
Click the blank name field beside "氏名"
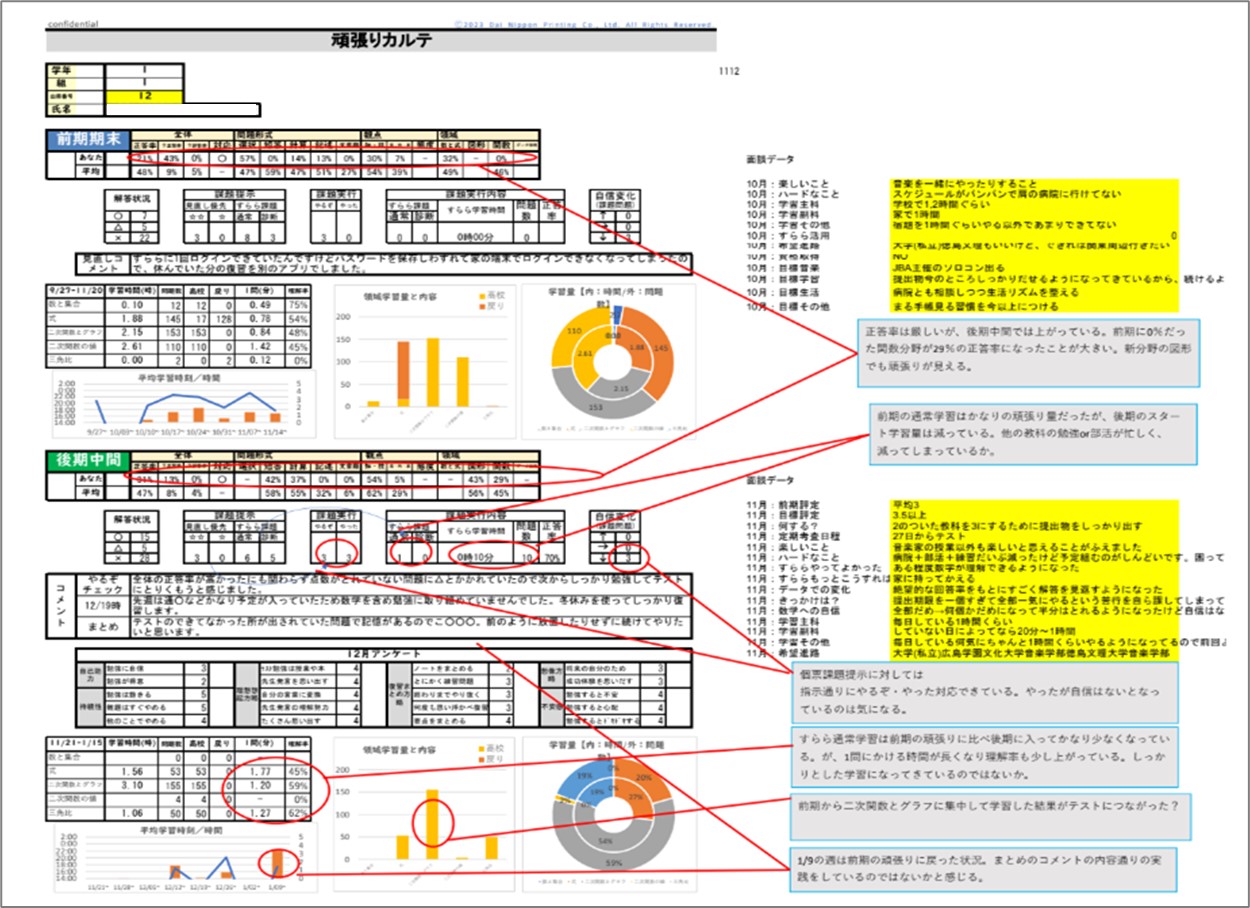[x=183, y=110]
